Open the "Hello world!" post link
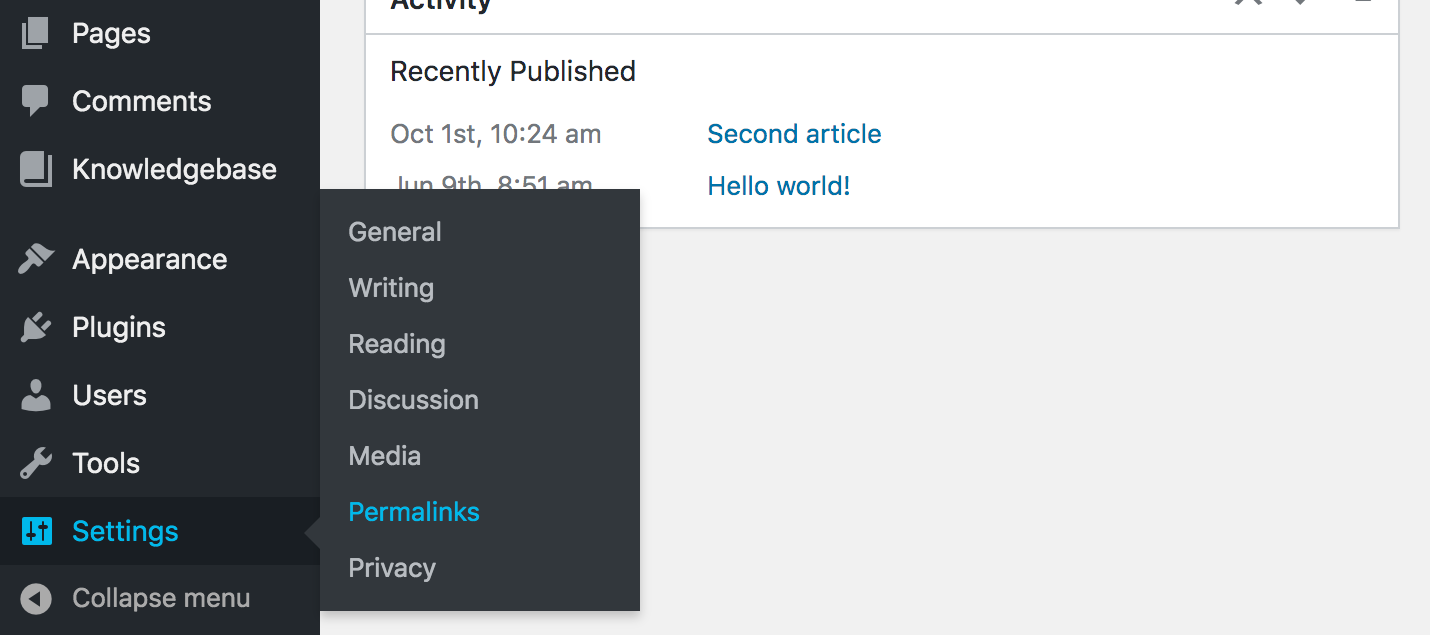The width and height of the screenshot is (1430, 635). [779, 186]
